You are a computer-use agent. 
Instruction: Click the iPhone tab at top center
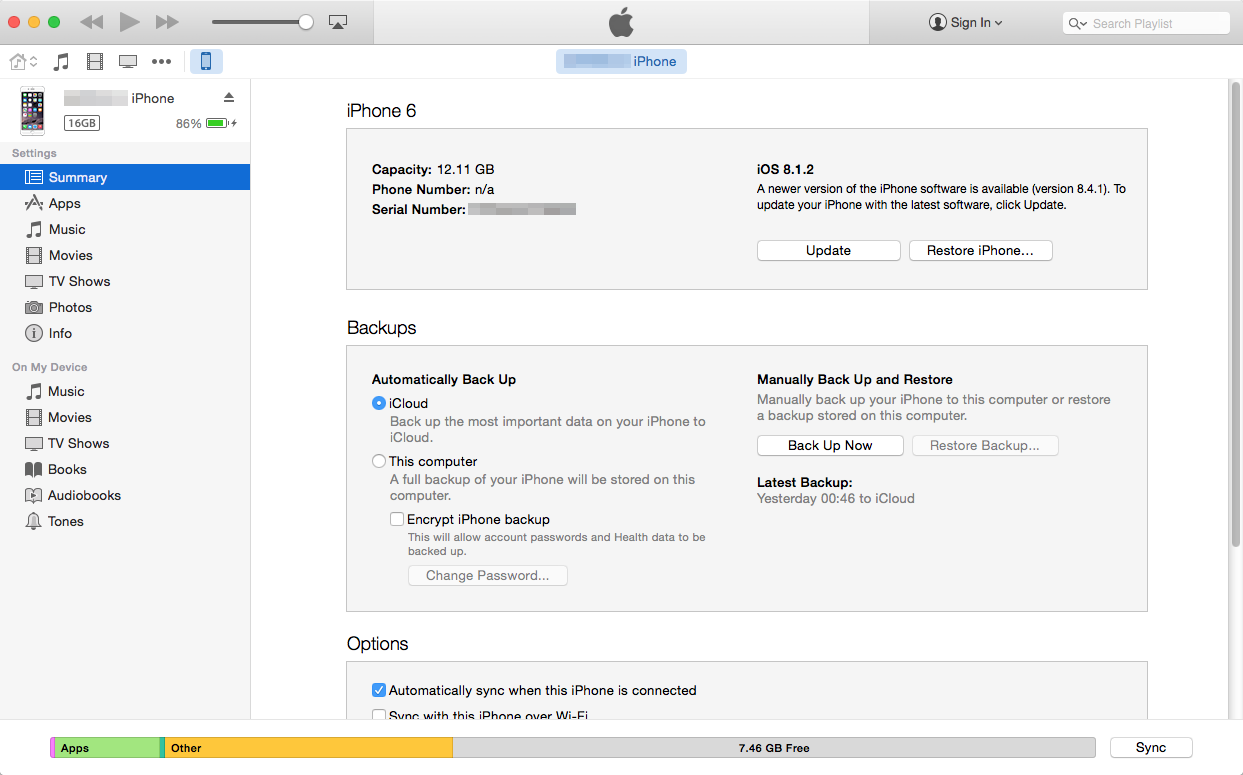tap(621, 62)
